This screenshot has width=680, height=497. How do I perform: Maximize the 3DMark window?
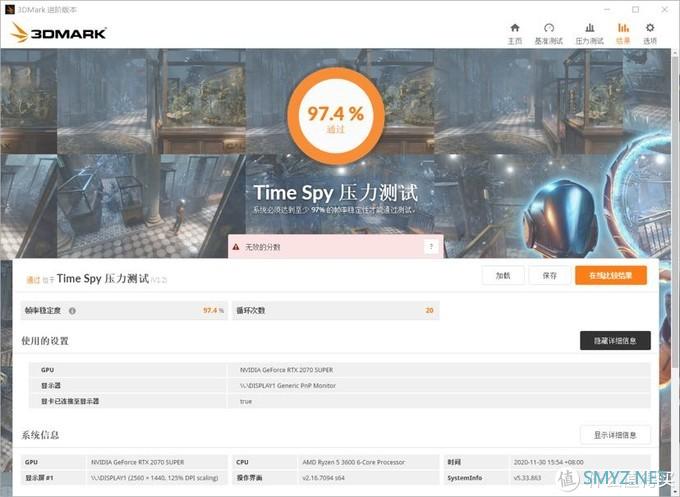click(x=635, y=9)
